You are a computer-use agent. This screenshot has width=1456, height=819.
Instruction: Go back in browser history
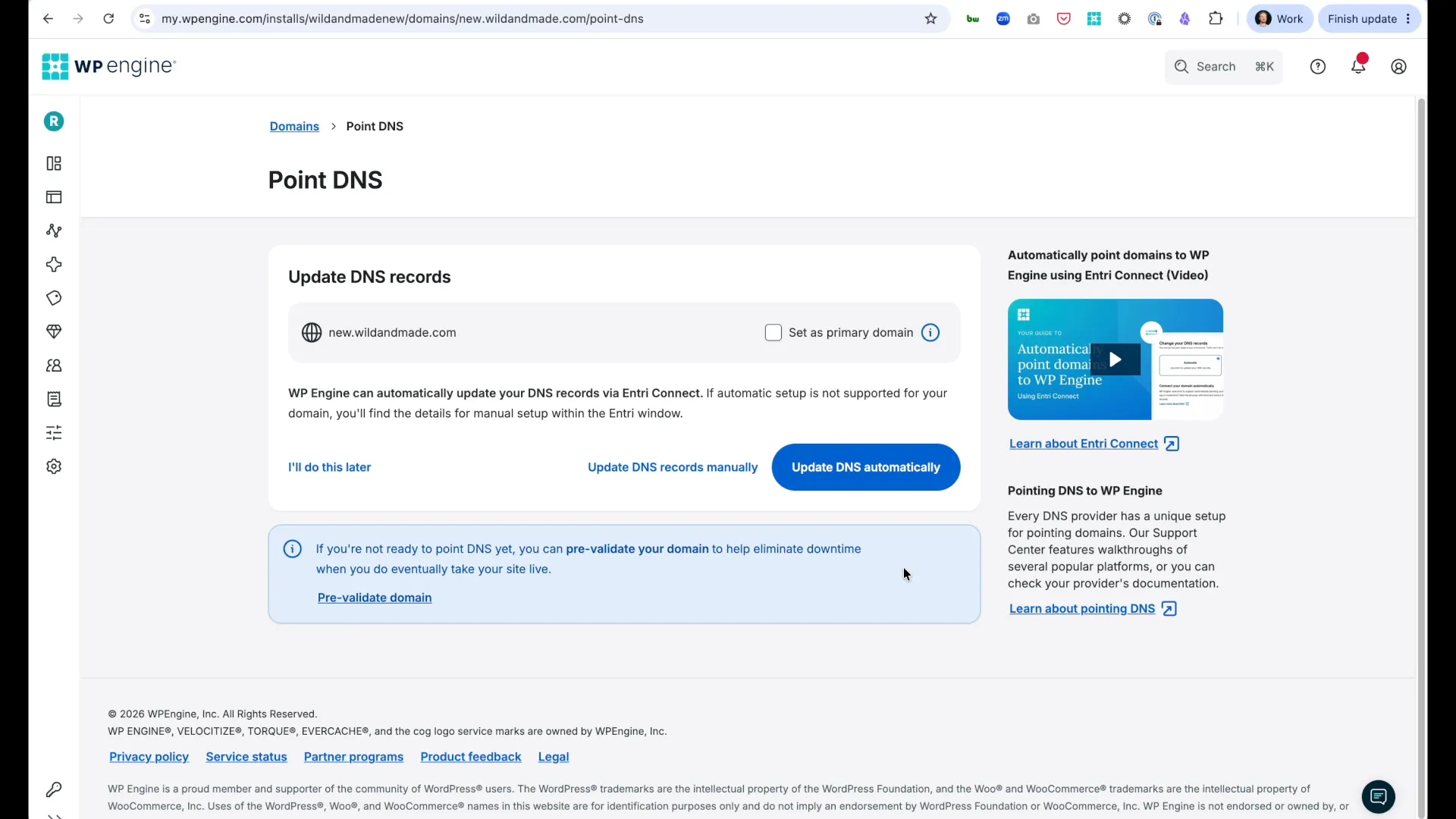48,19
